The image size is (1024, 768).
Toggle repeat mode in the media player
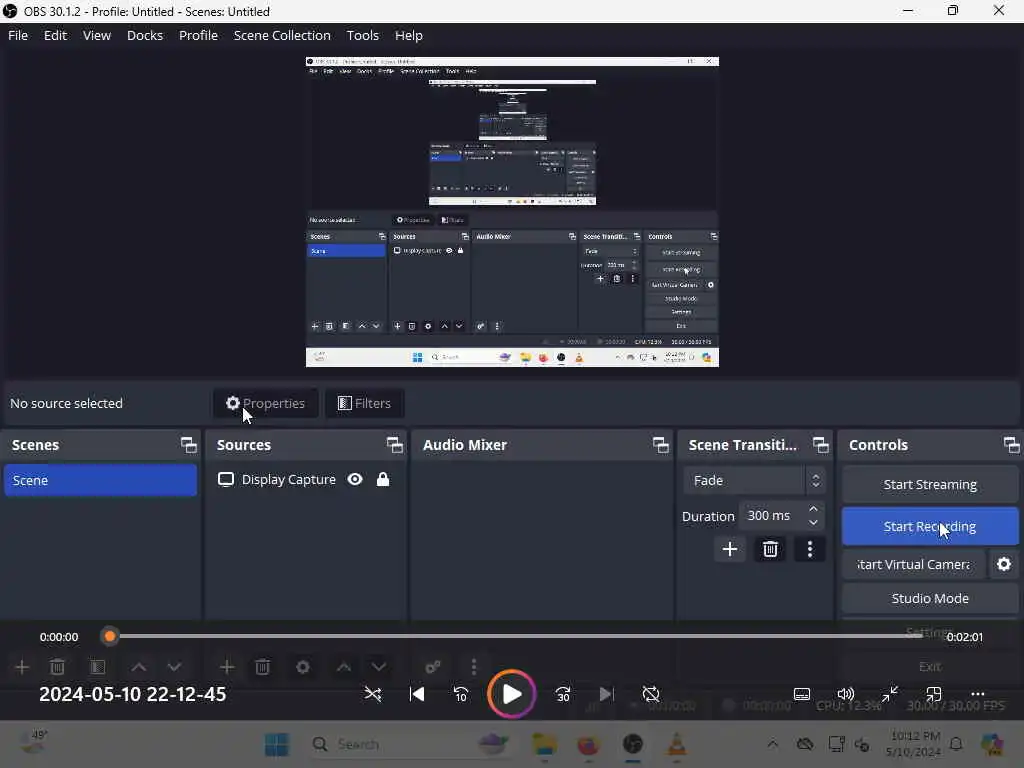650,694
